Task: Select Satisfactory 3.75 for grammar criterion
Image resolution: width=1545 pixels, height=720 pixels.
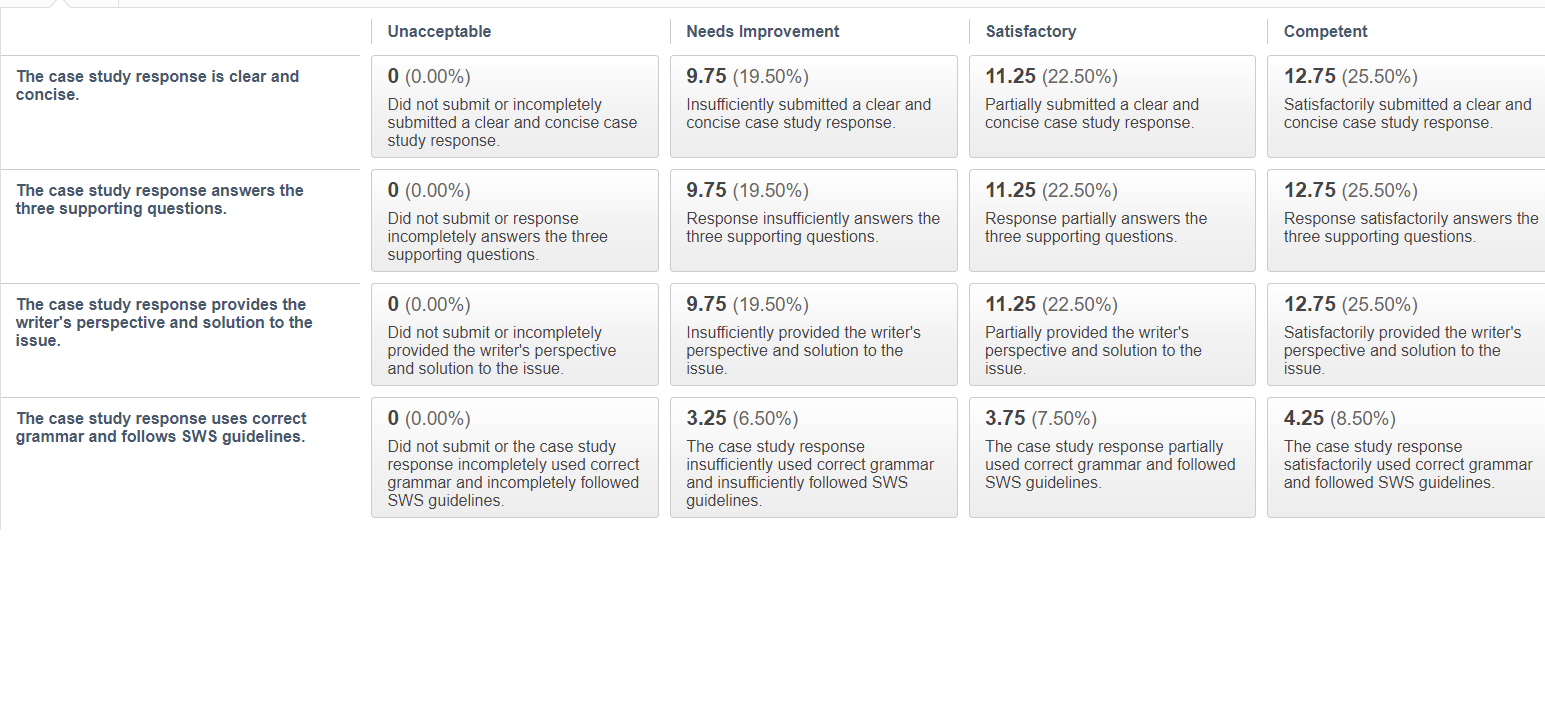Action: [x=1112, y=457]
